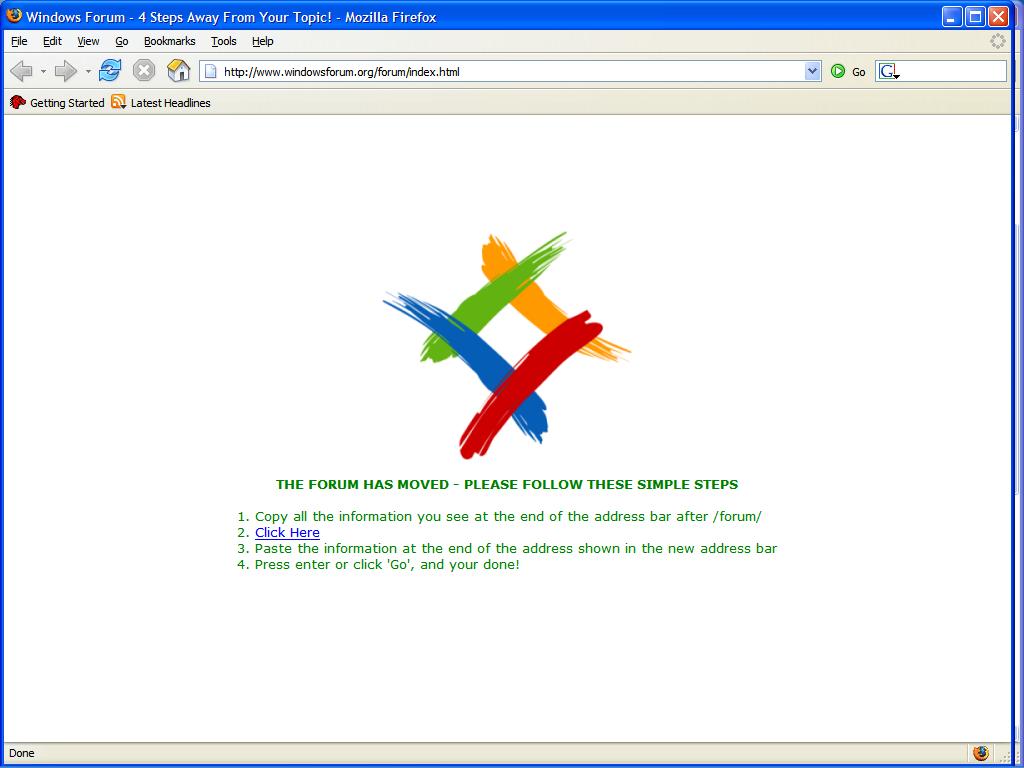Expand the address bar URL dropdown
This screenshot has width=1024, height=768.
pyautogui.click(x=812, y=71)
